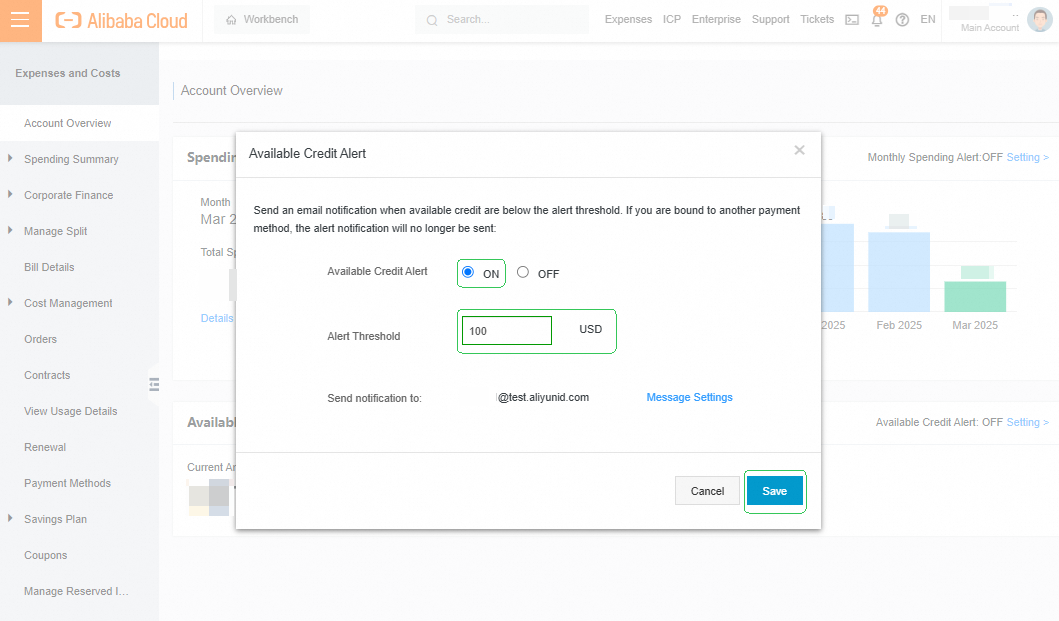
Task: Open the Expenses top menu
Action: tap(628, 20)
